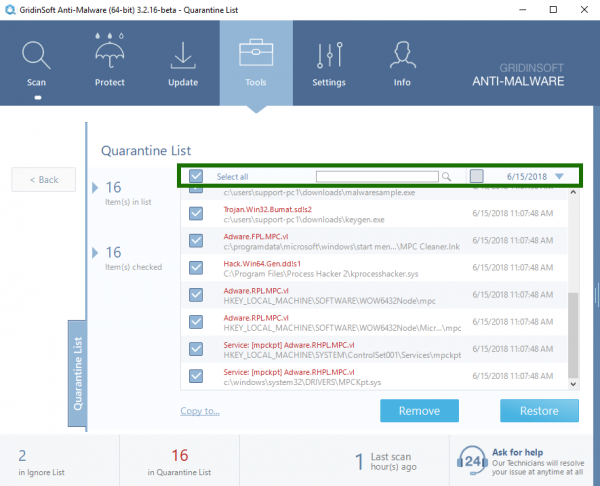
Task: Uncheck Adware.RPL.MPC.vl Micr...\mpc checkbox
Action: (x=196, y=322)
